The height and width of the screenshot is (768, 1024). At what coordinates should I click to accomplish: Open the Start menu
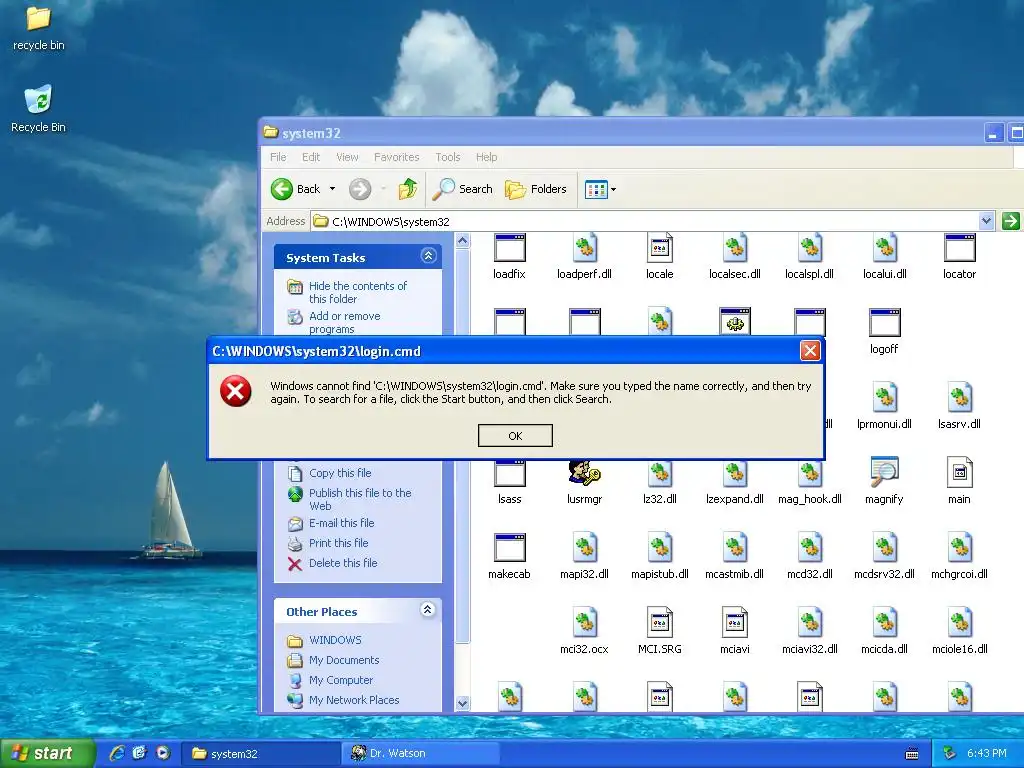46,753
